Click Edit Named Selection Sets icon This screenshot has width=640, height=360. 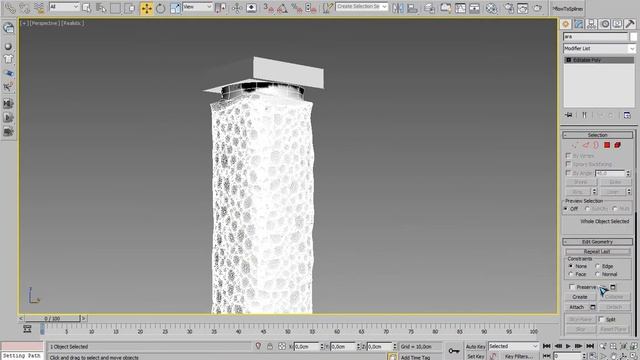point(327,8)
